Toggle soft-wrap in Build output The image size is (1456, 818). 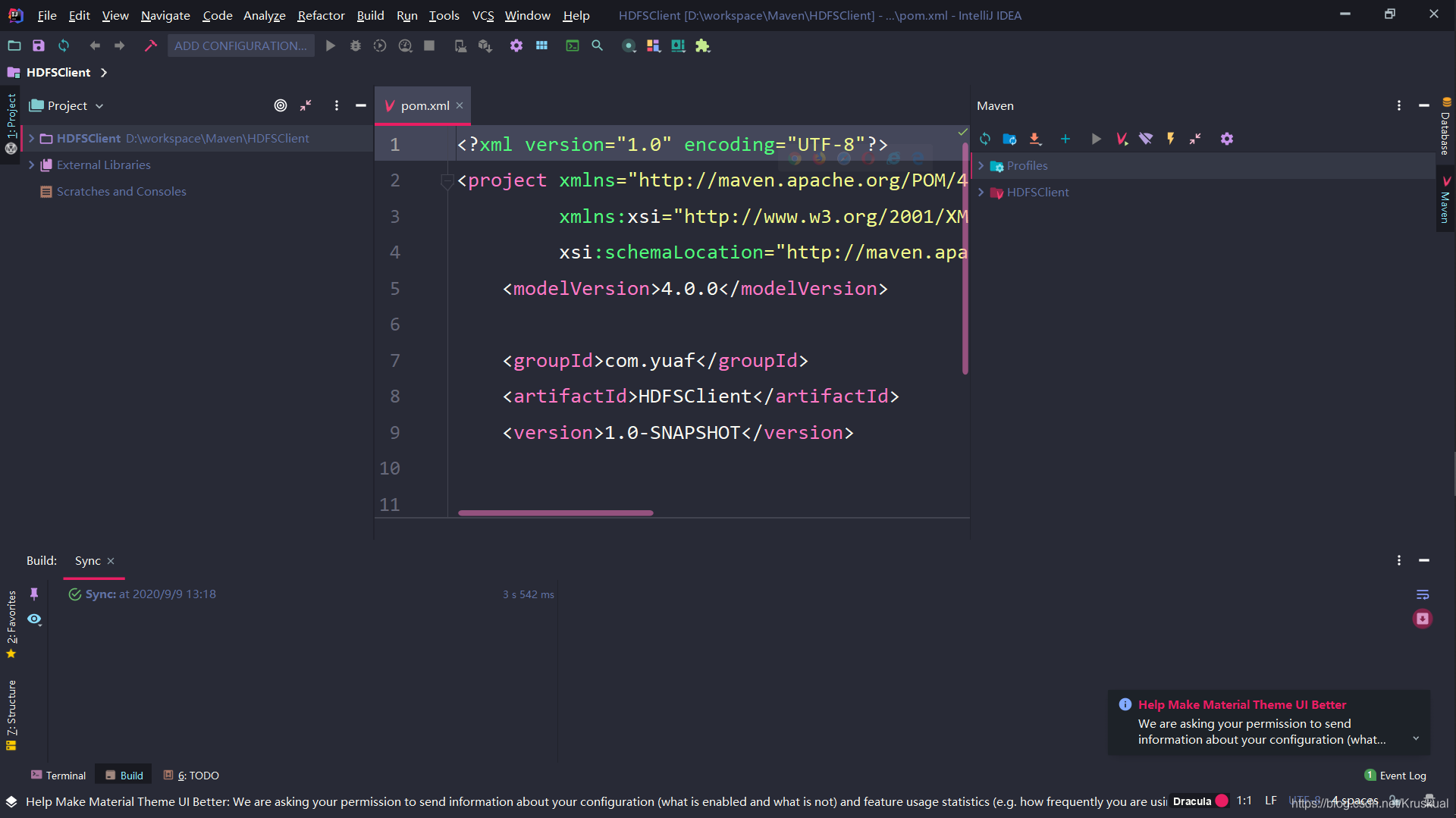tap(1423, 594)
